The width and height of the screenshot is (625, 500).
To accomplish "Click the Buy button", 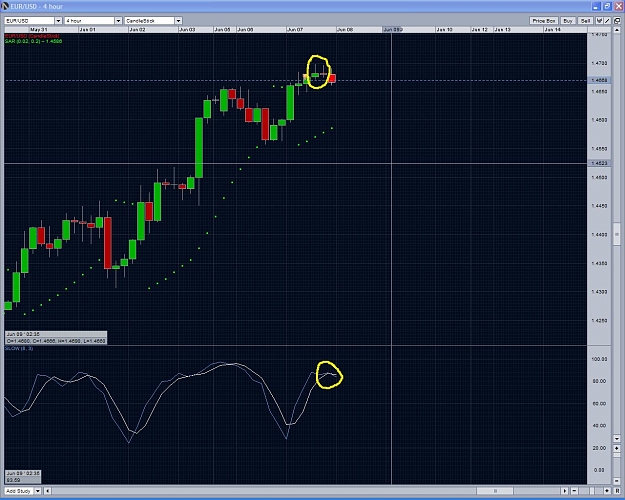I will pyautogui.click(x=568, y=21).
